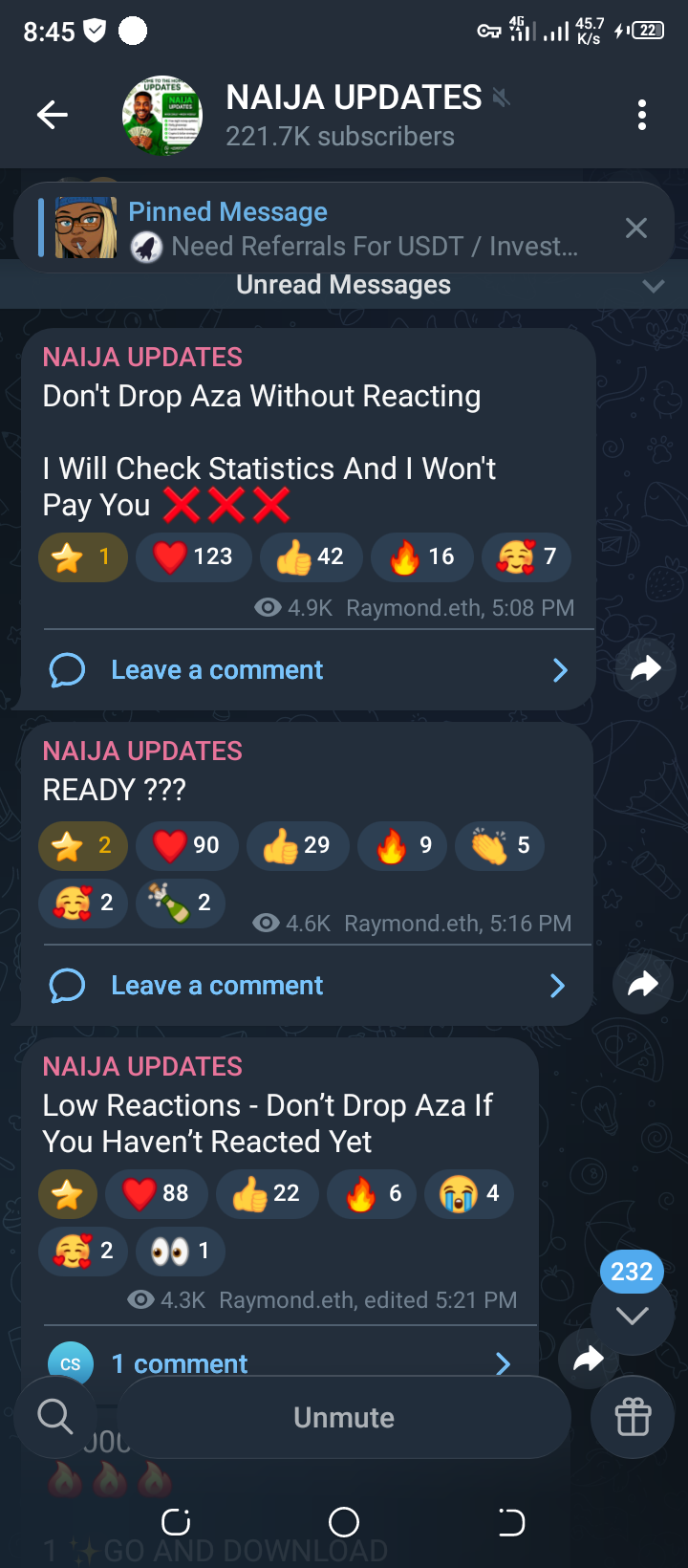Dismiss the pinned message with X

click(x=635, y=228)
